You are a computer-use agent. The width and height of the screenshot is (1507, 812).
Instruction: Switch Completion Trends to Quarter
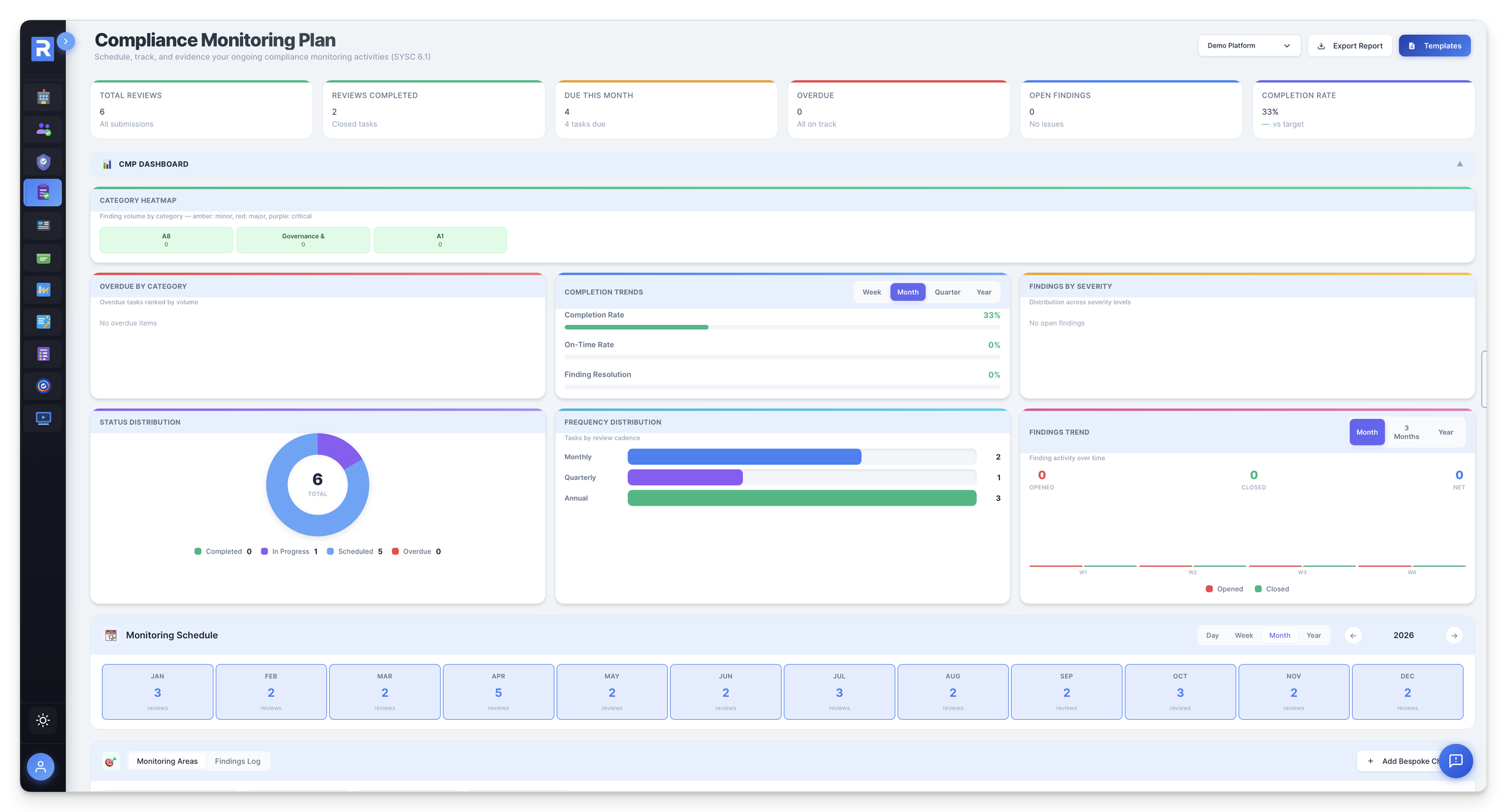coord(947,292)
